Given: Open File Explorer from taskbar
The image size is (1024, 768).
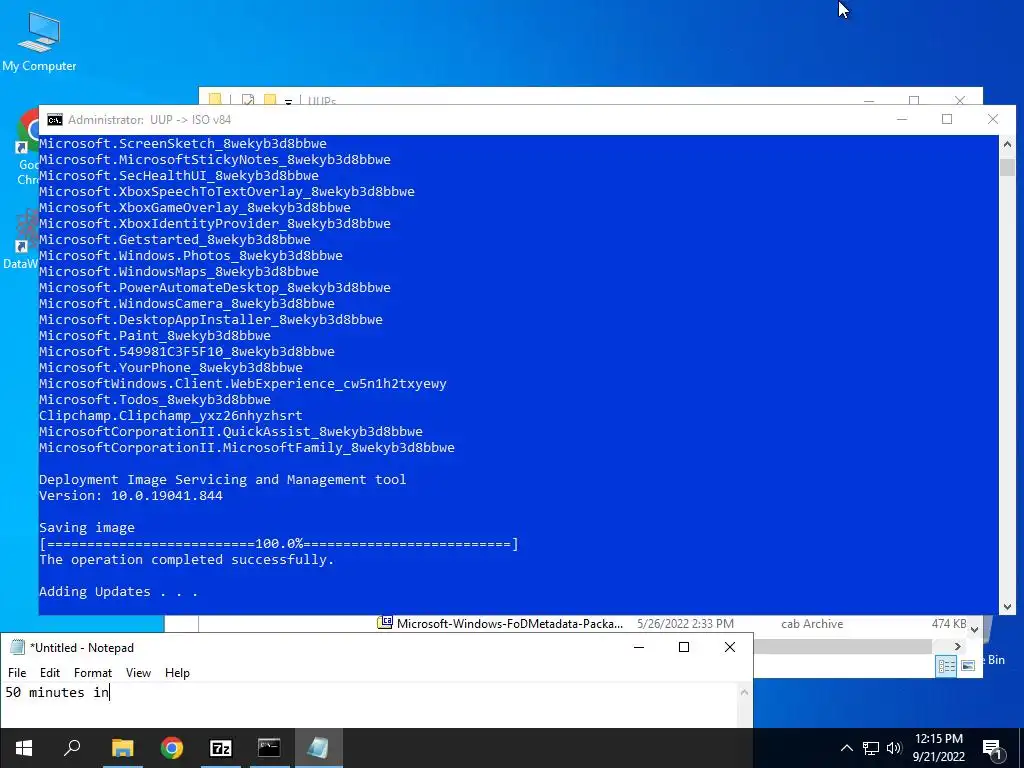Looking at the screenshot, I should (x=122, y=748).
